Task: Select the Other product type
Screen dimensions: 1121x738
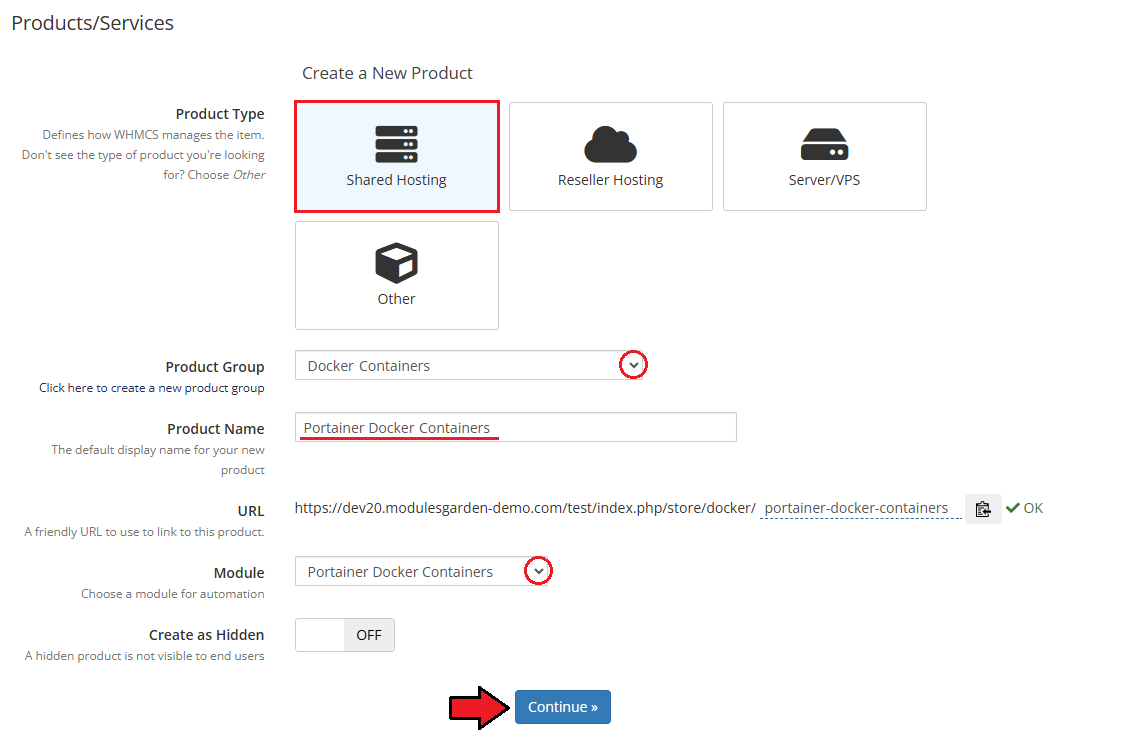Action: click(397, 275)
